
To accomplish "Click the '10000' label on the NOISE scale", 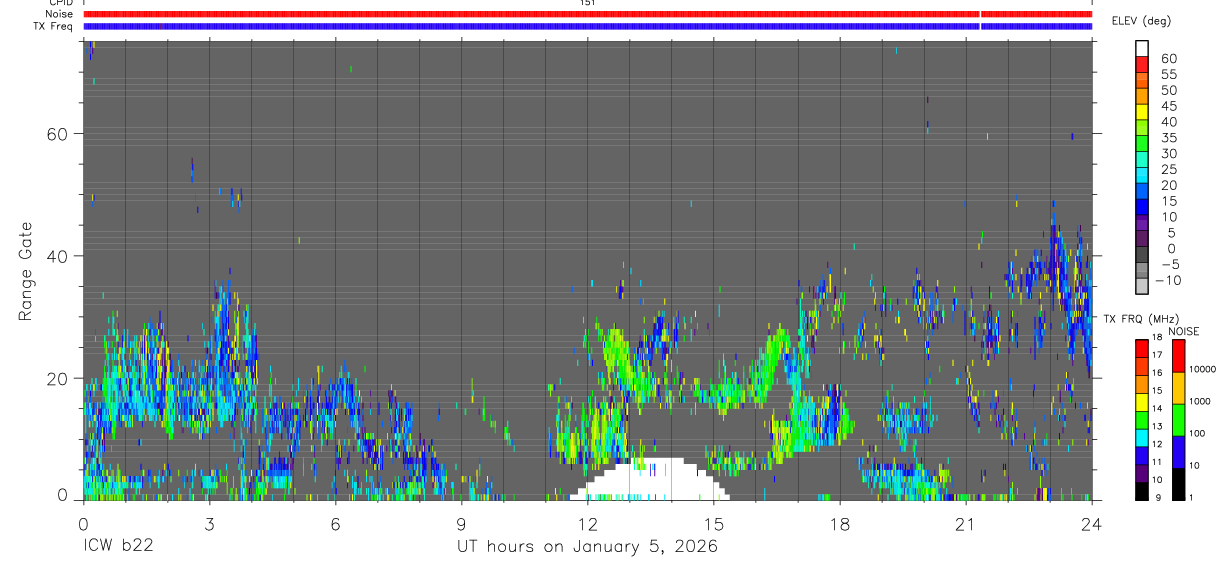I will [x=1203, y=369].
